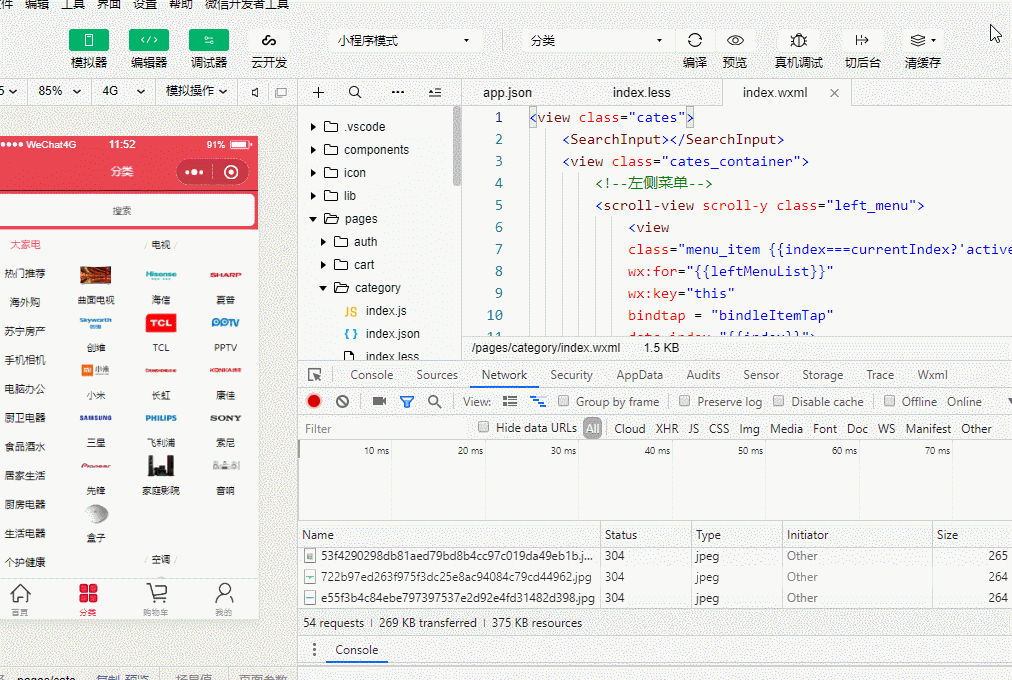
Task: Toggle the editor (编辑器) panel icon
Action: [148, 40]
